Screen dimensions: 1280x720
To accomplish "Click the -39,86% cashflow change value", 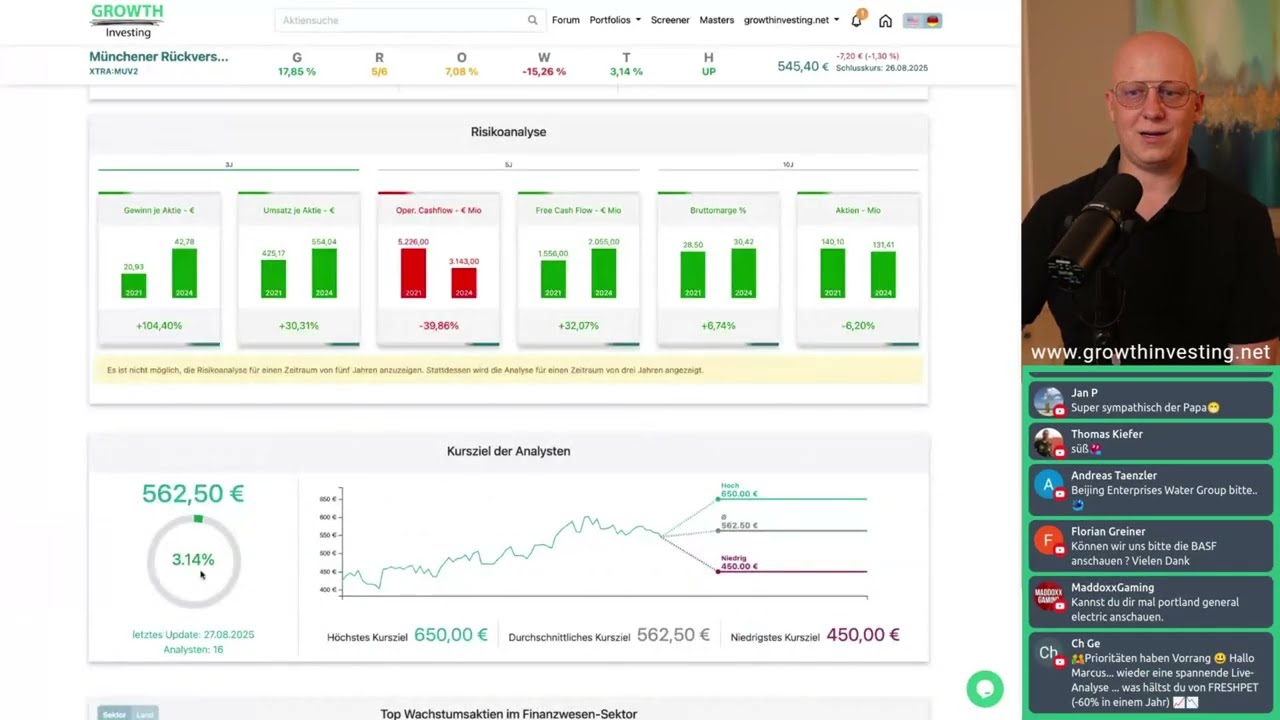I will 438,326.
